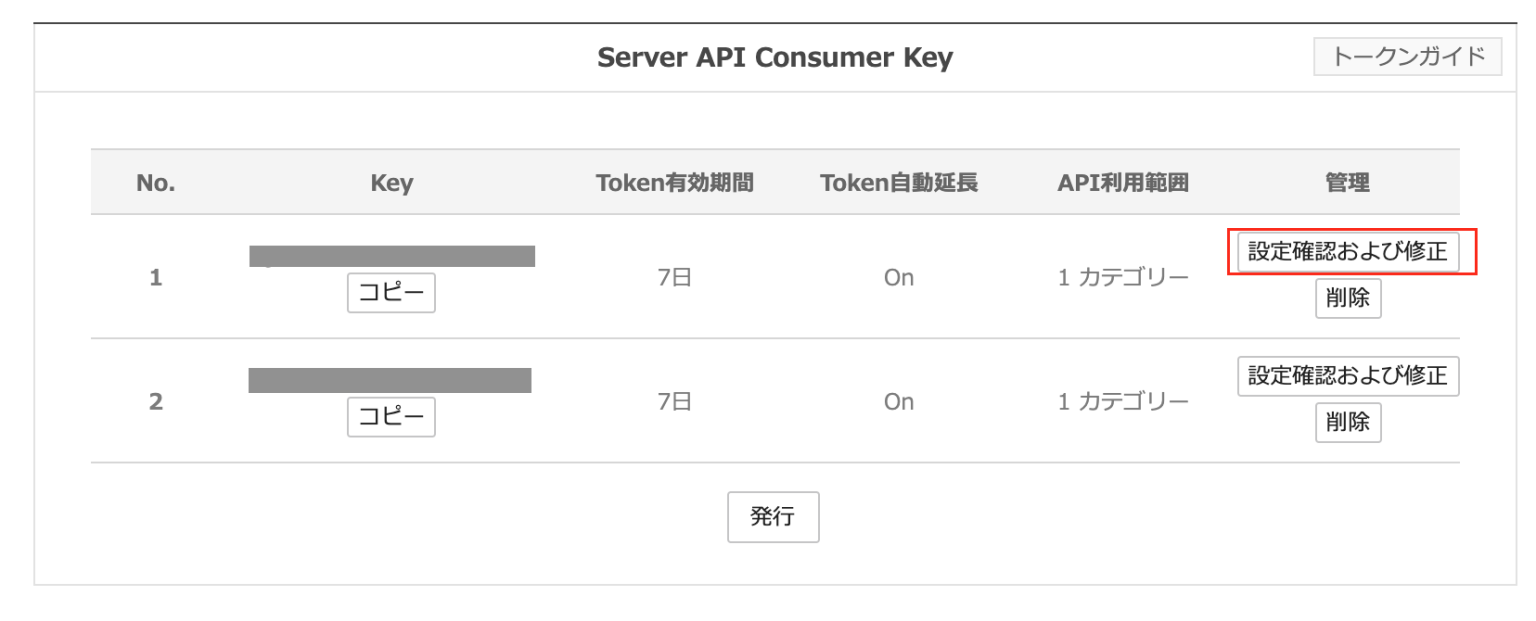Delete key 2 with 削除 button

point(1347,423)
